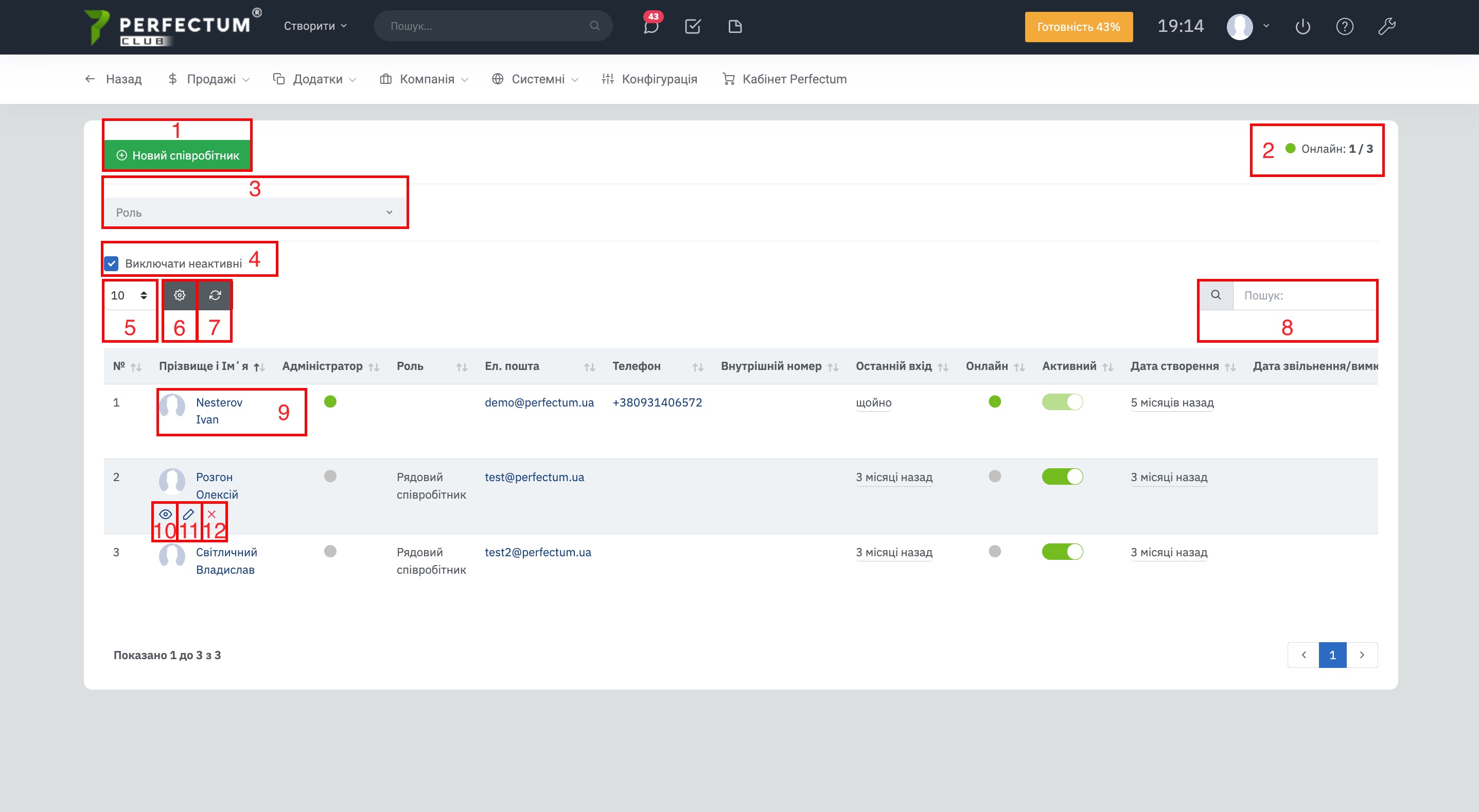Click the tasks checkmark icon in header
Image resolution: width=1479 pixels, height=812 pixels.
[x=693, y=26]
